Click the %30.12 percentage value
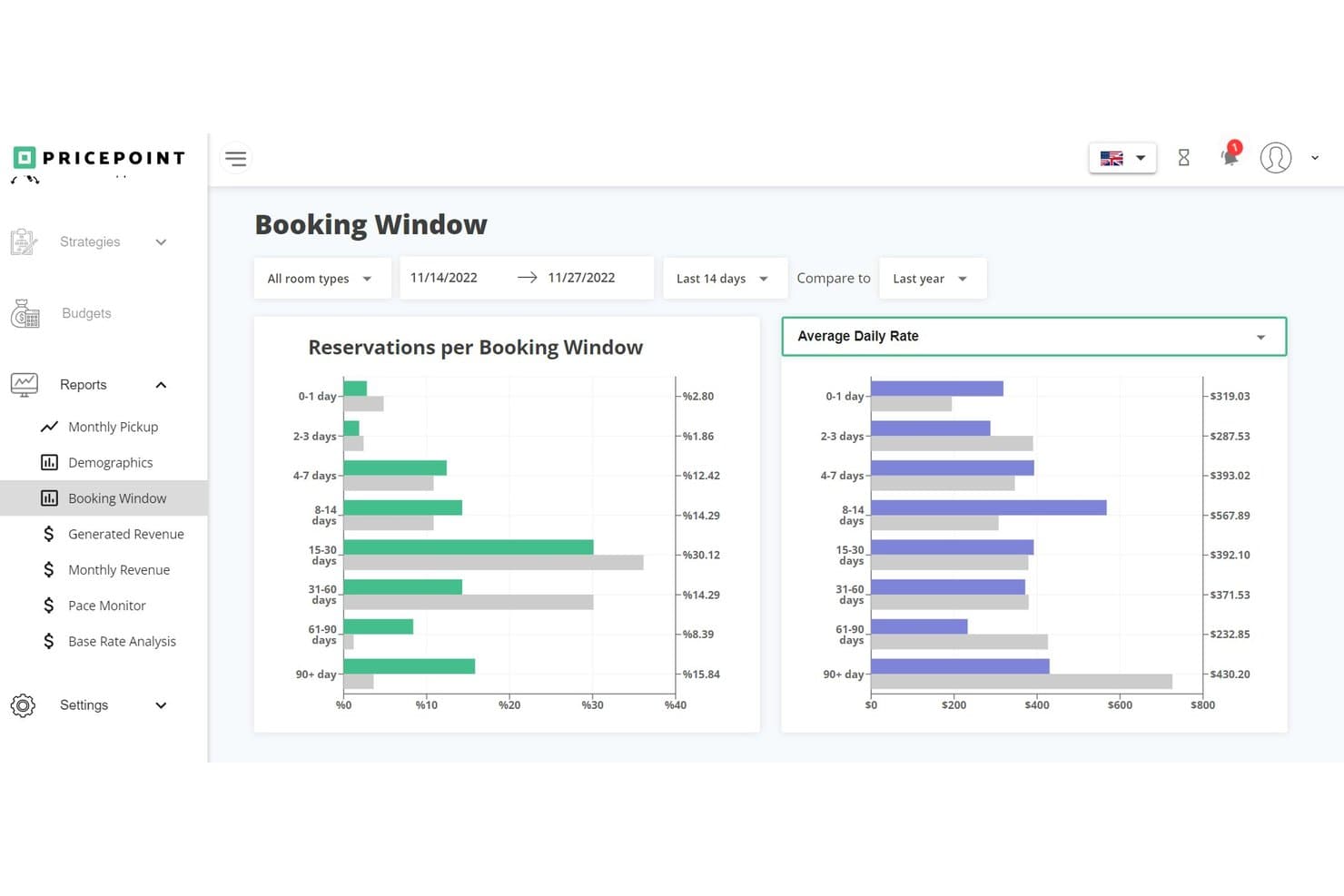The image size is (1344, 896). [x=701, y=555]
